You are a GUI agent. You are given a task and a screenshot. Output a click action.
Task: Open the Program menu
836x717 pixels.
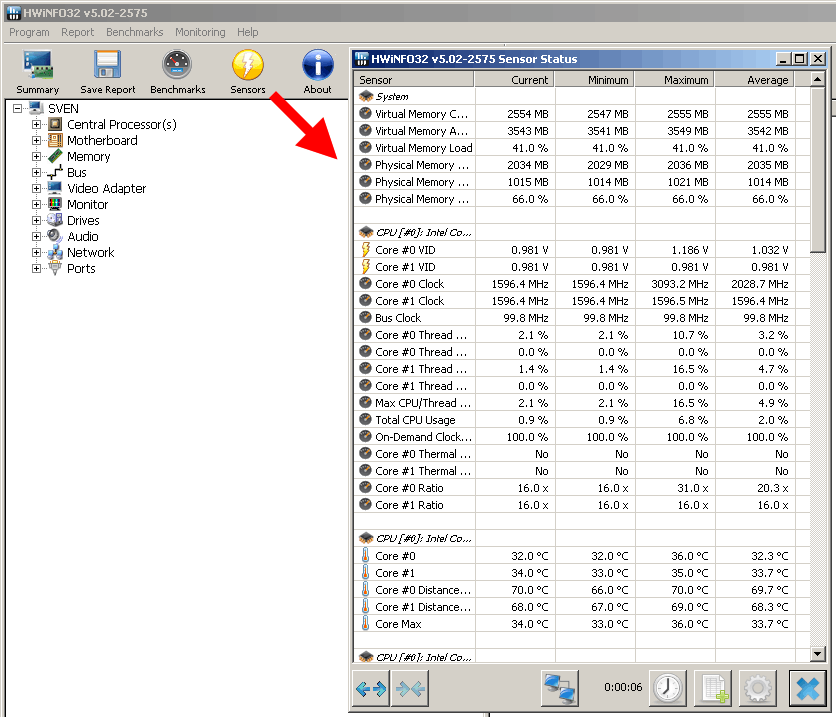coord(29,32)
